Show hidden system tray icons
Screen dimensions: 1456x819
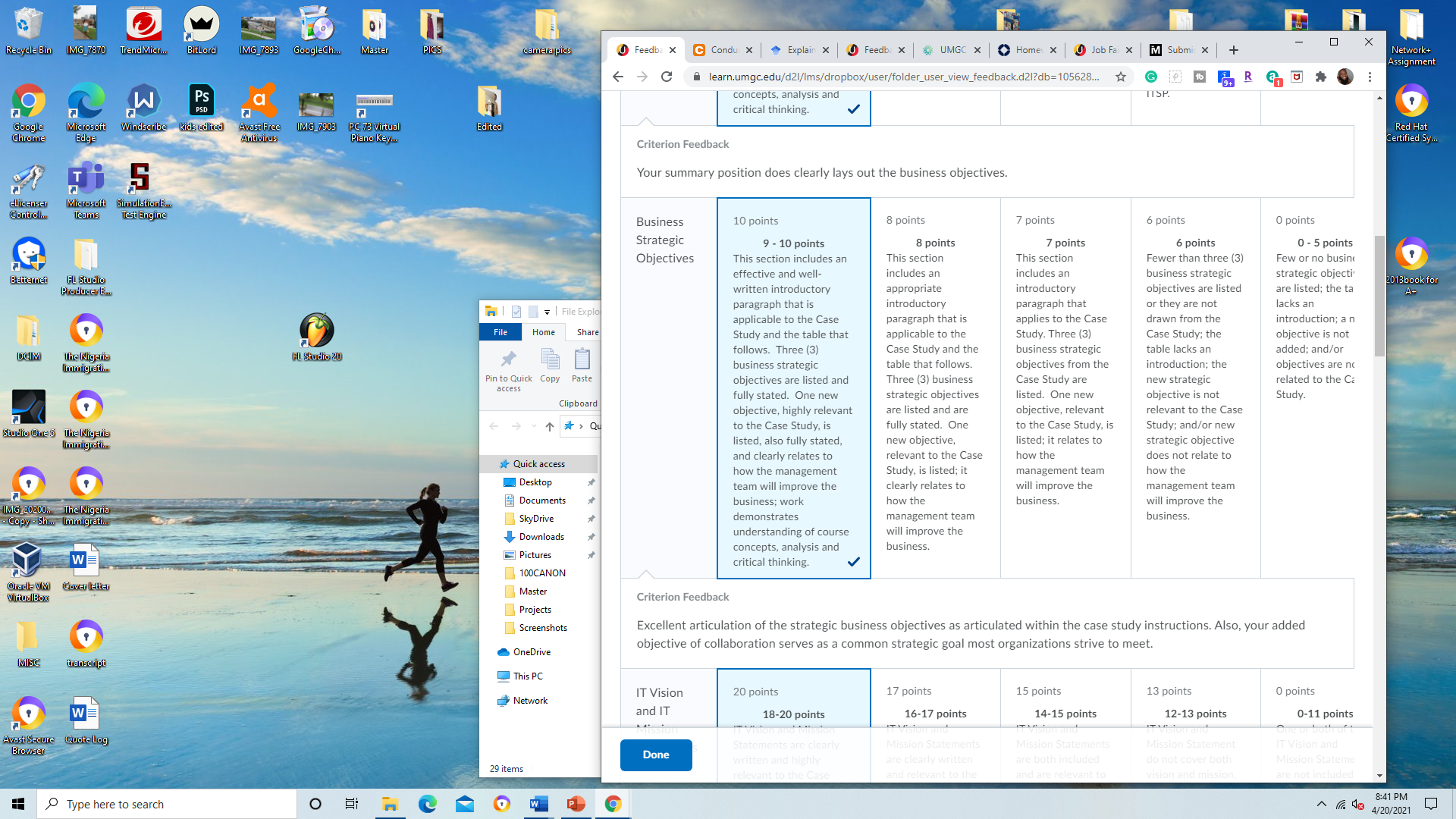(1322, 804)
